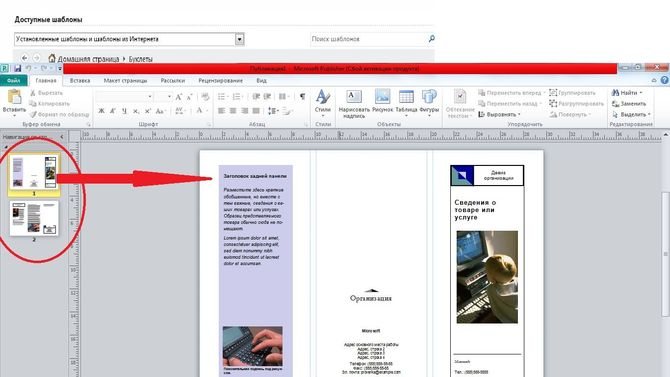670x377 pixels.
Task: Insert a table with Таблица icon
Action: (406, 103)
